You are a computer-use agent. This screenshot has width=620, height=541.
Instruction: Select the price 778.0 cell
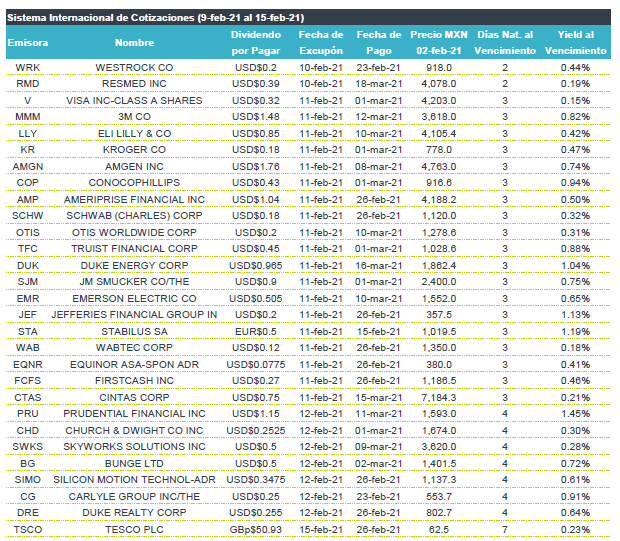click(439, 150)
